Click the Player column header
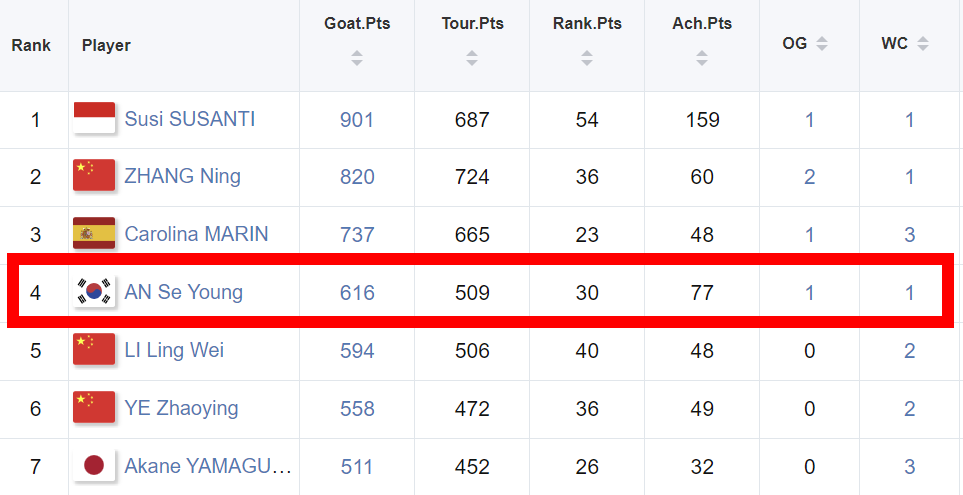Image resolution: width=963 pixels, height=495 pixels. pos(106,45)
